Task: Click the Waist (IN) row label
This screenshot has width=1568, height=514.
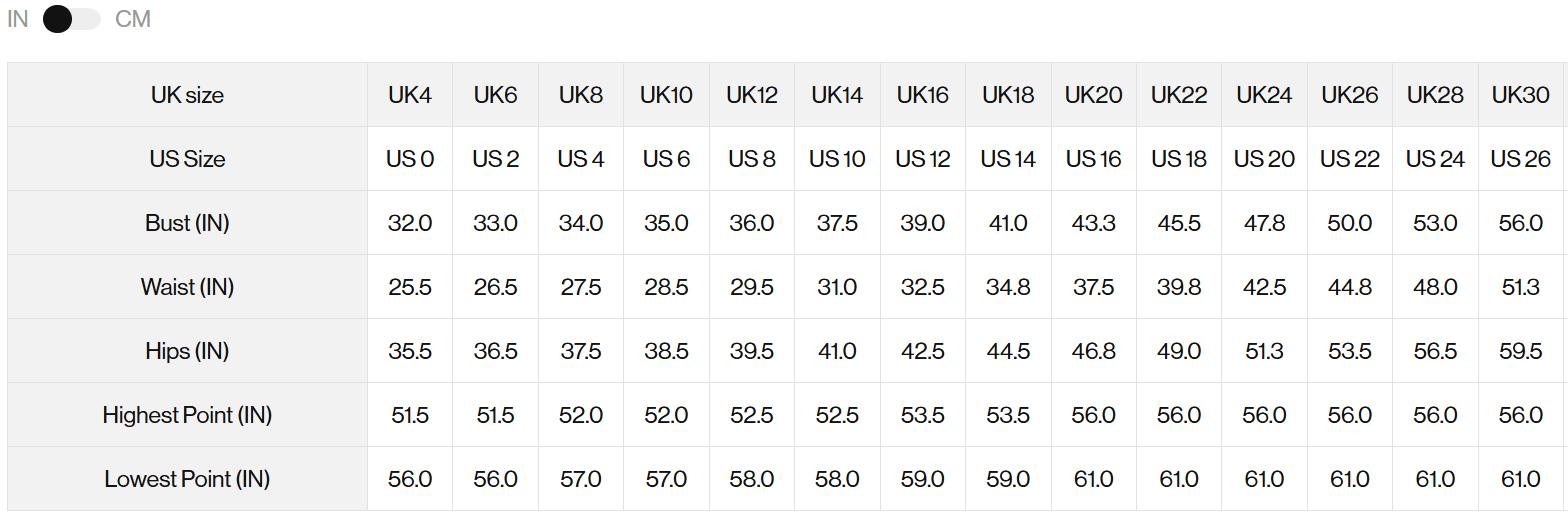Action: (x=187, y=287)
